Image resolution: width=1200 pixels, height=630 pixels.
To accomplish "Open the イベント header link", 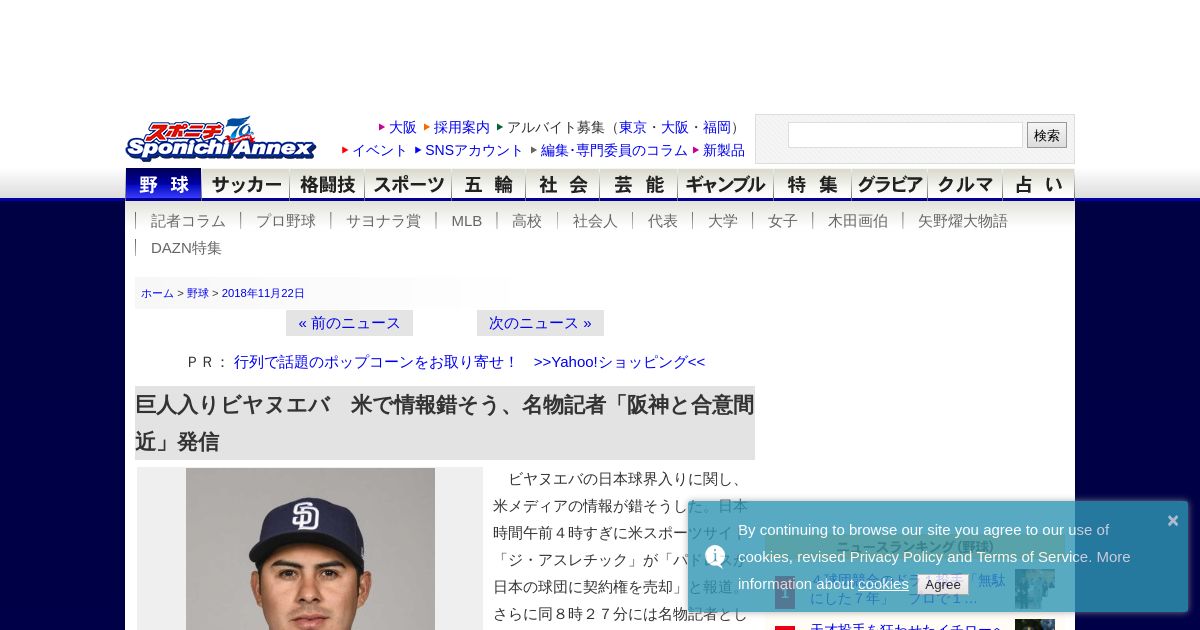I will click(x=379, y=150).
